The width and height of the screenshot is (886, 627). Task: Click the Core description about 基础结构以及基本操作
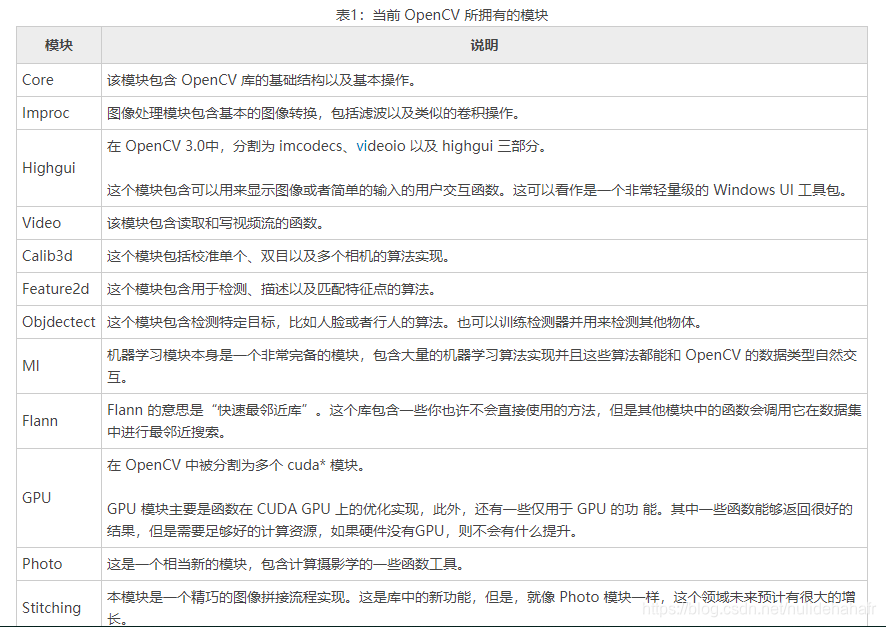click(262, 80)
